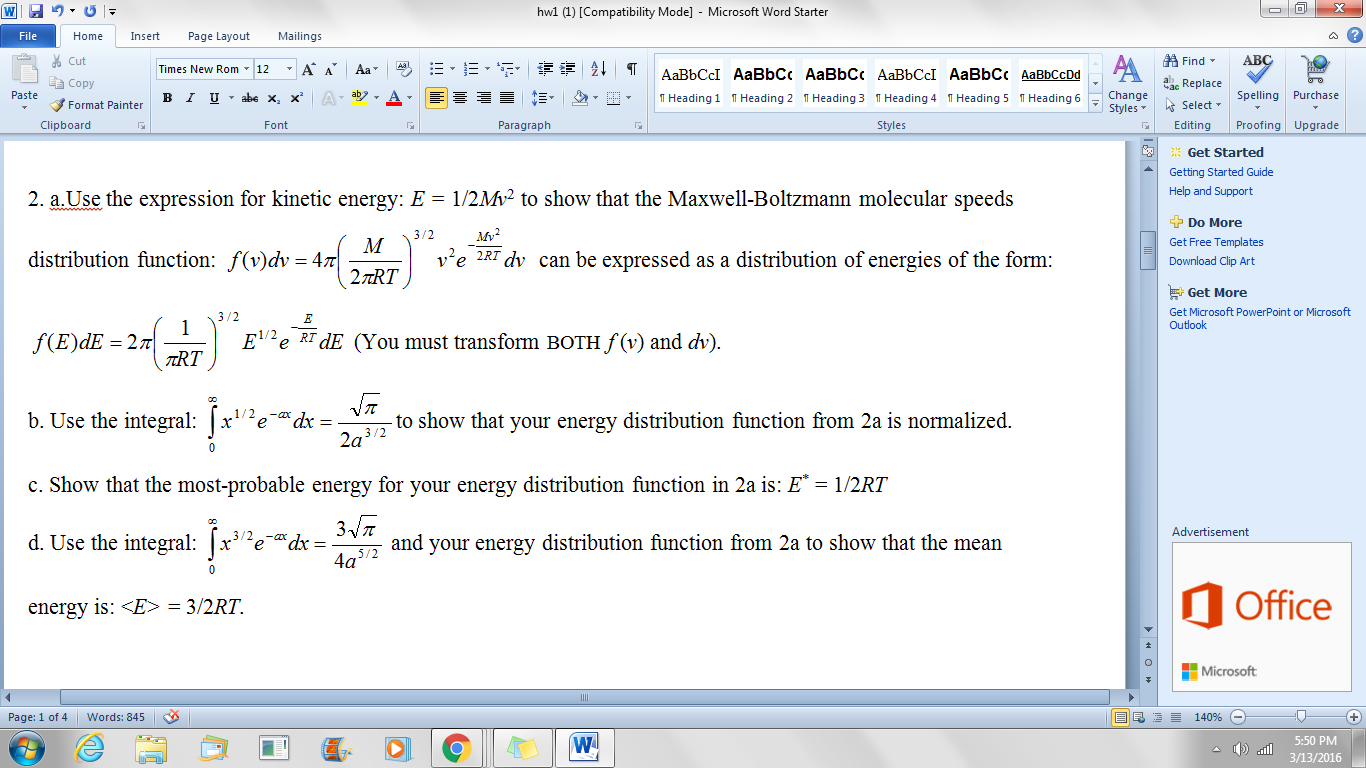Image resolution: width=1366 pixels, height=768 pixels.
Task: Open the Spelling checker
Action: (x=1257, y=80)
